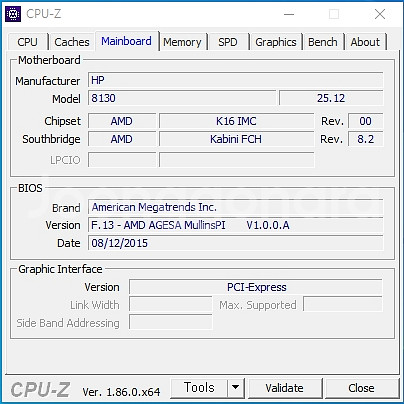Select the Mainboard tab
Image resolution: width=404 pixels, height=404 pixels.
pyautogui.click(x=126, y=41)
